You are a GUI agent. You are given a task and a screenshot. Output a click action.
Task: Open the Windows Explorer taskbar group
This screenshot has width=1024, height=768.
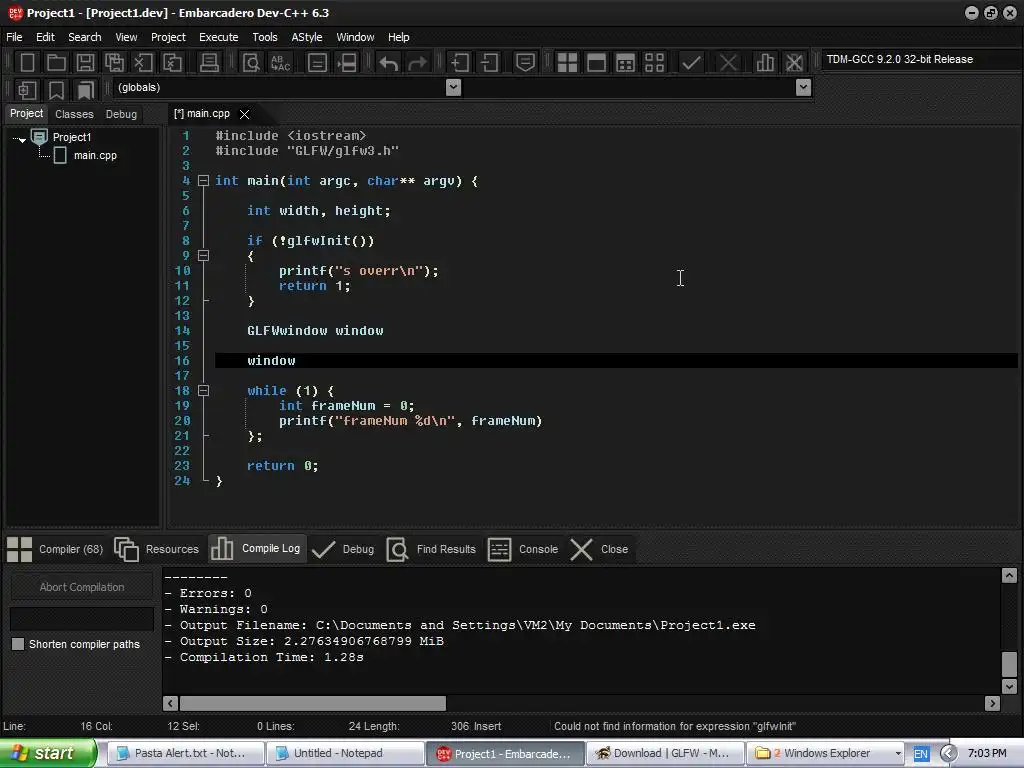[825, 754]
